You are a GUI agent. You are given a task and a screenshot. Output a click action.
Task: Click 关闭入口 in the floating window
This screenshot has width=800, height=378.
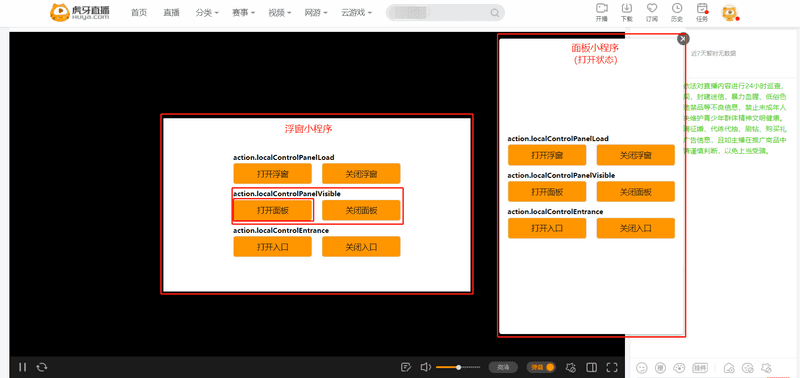[361, 247]
